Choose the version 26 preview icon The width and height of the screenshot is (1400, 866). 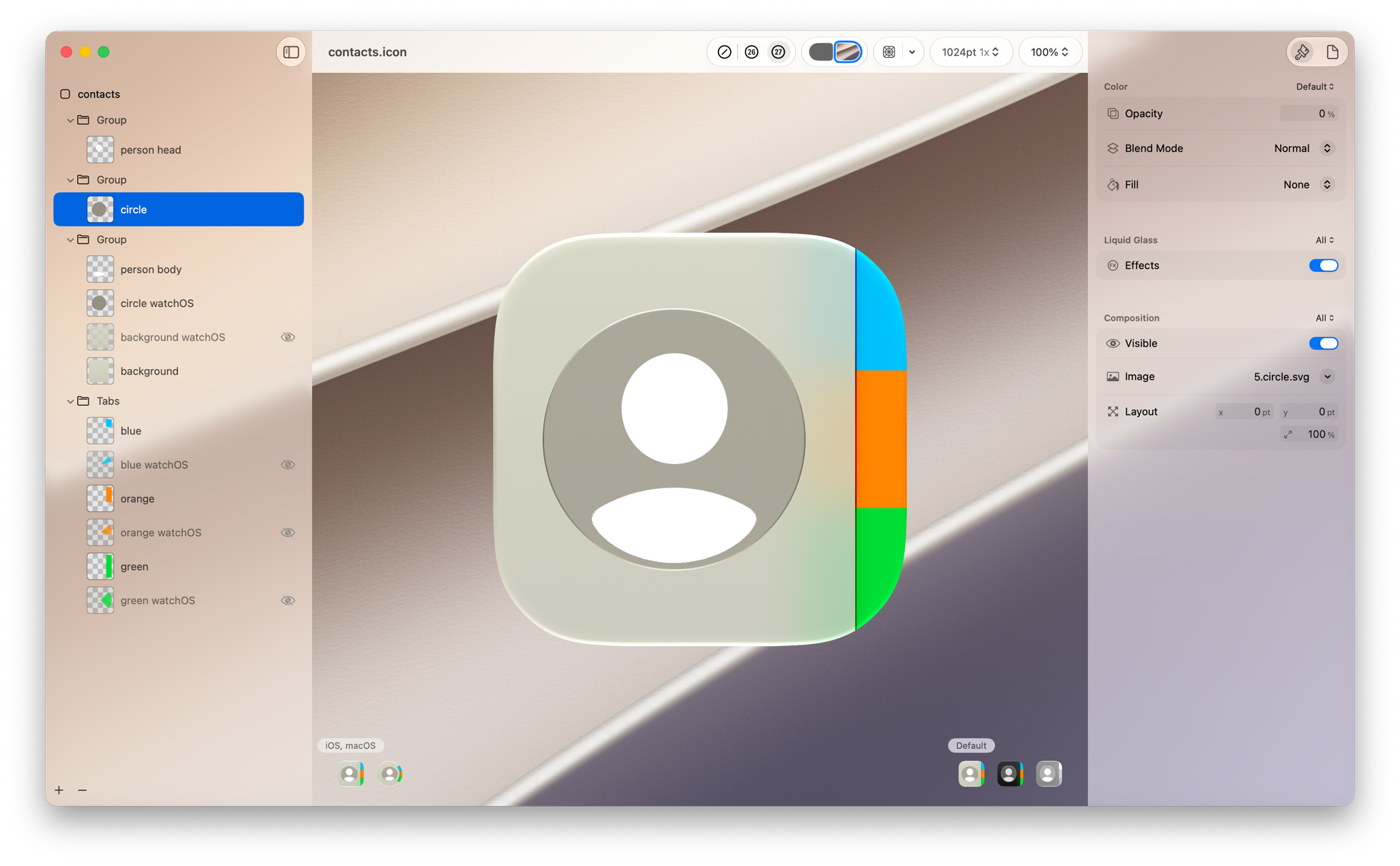tap(751, 52)
